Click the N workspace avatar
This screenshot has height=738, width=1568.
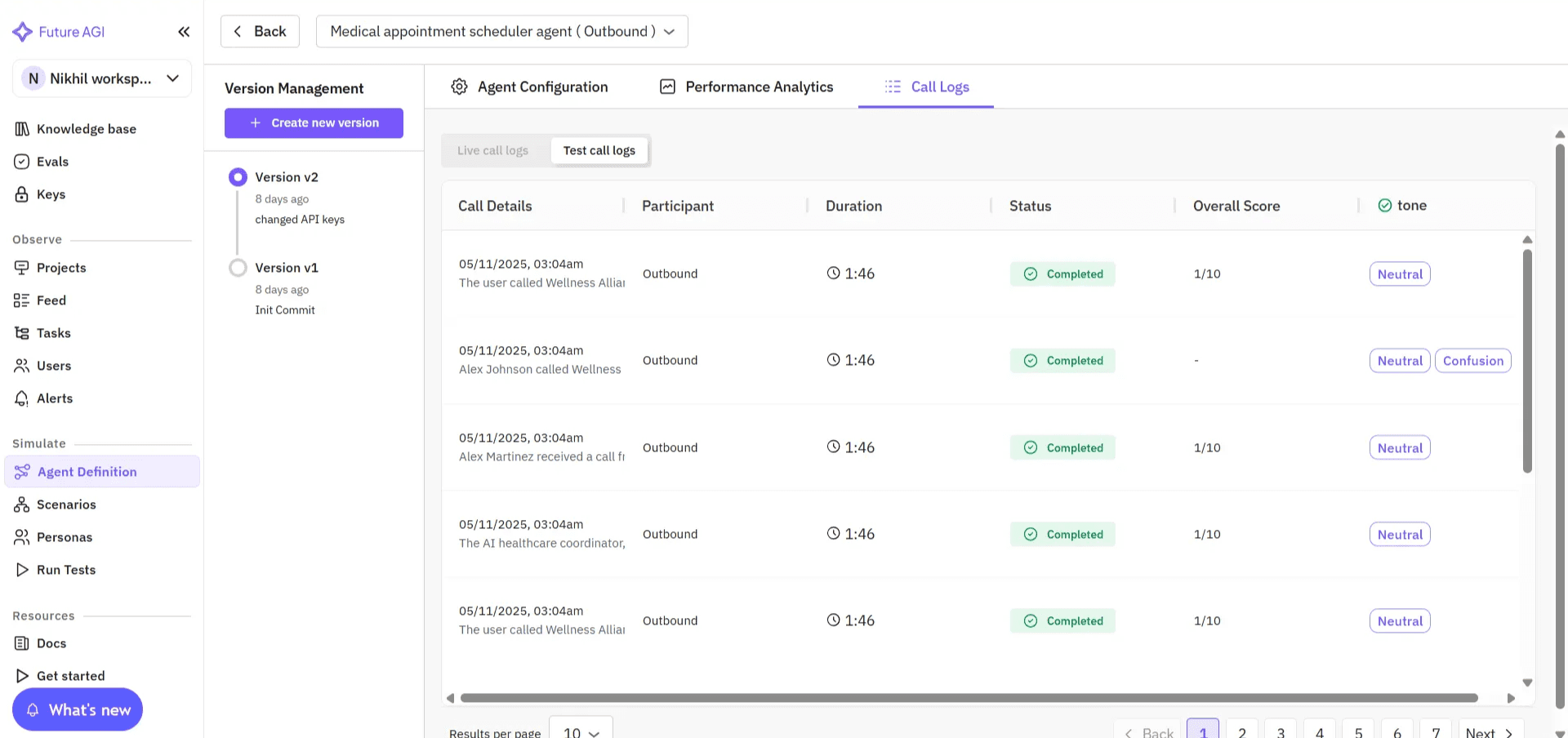click(33, 78)
